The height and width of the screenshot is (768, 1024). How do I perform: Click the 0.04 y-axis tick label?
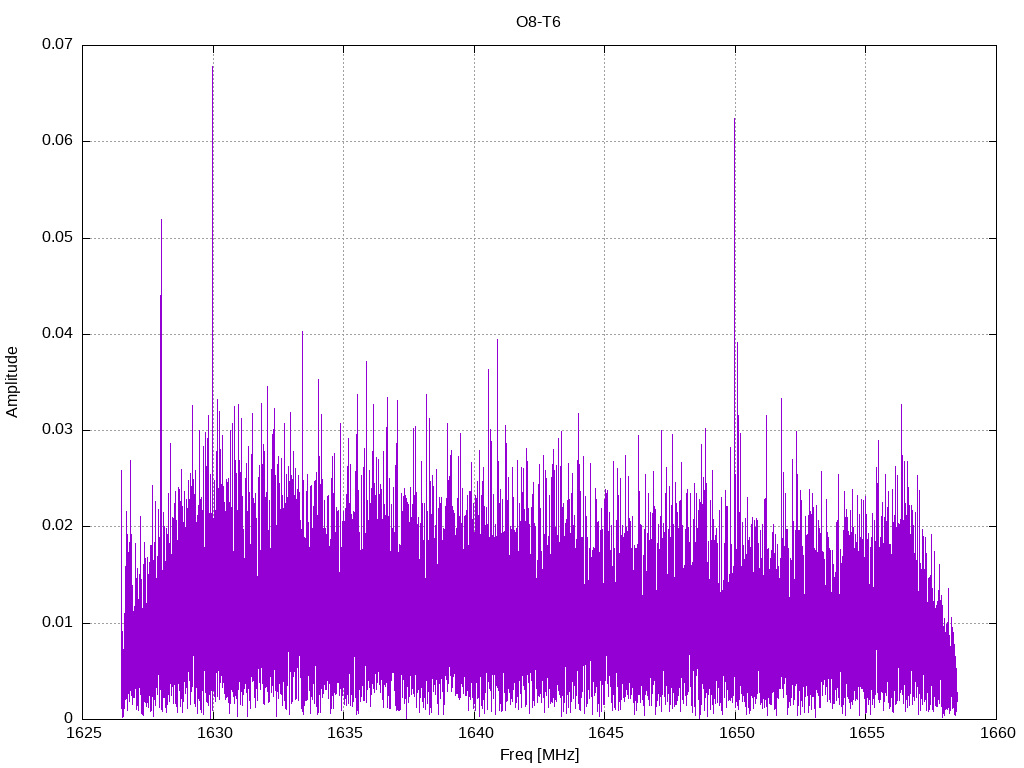(x=57, y=334)
